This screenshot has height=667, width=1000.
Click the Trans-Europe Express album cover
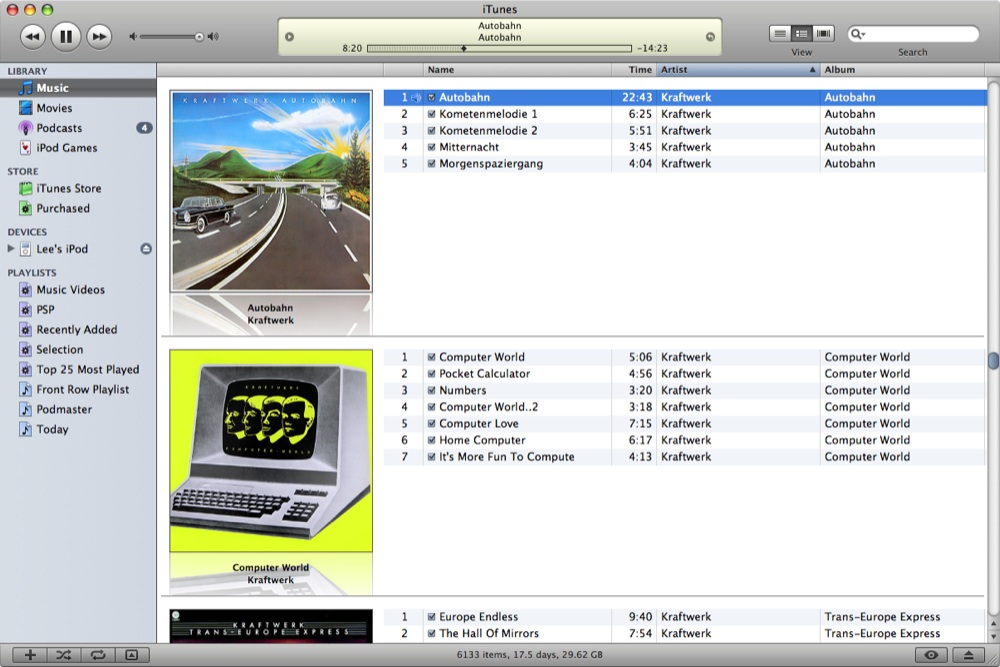[271, 626]
